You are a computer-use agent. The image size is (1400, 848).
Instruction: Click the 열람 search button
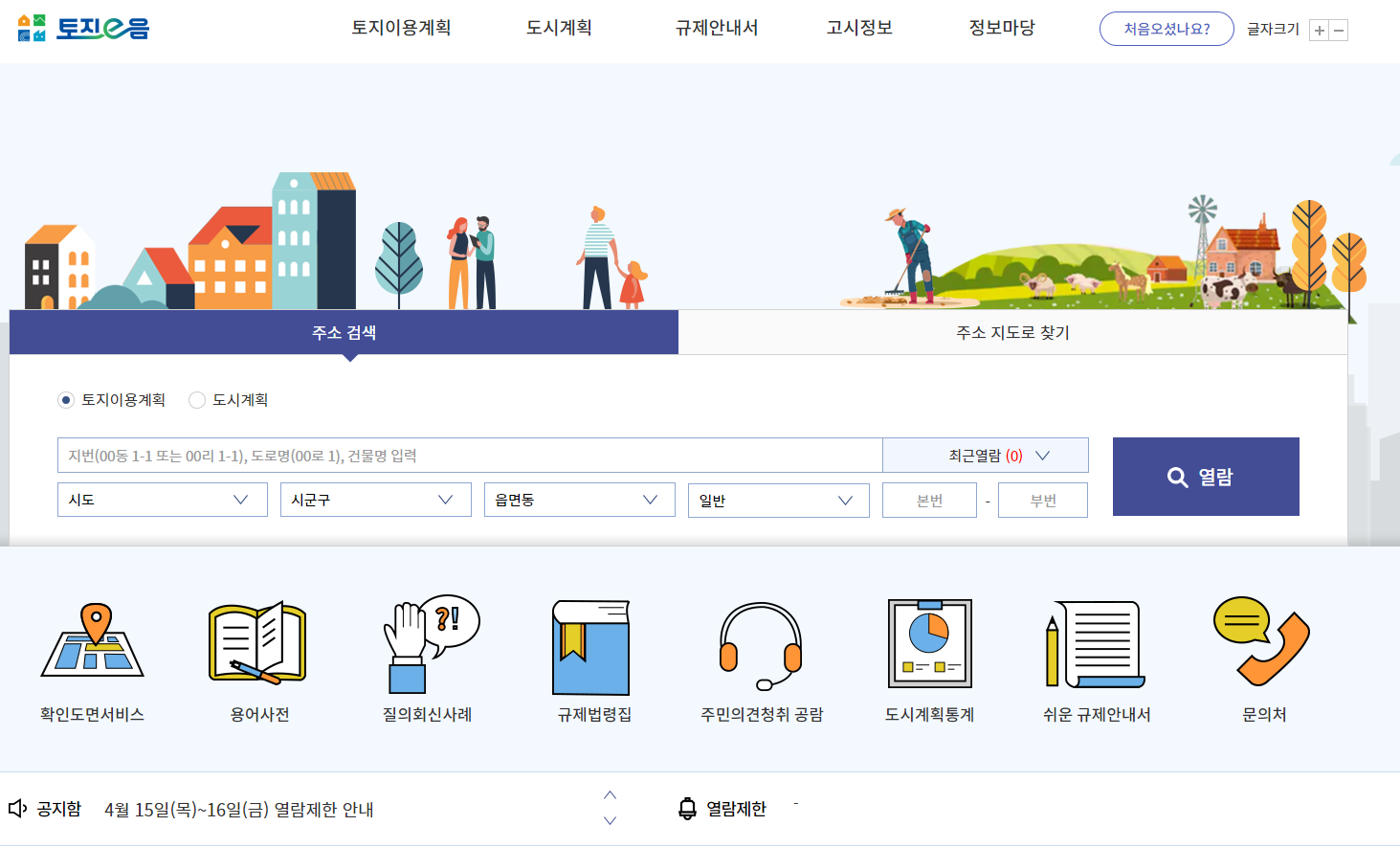[1206, 477]
